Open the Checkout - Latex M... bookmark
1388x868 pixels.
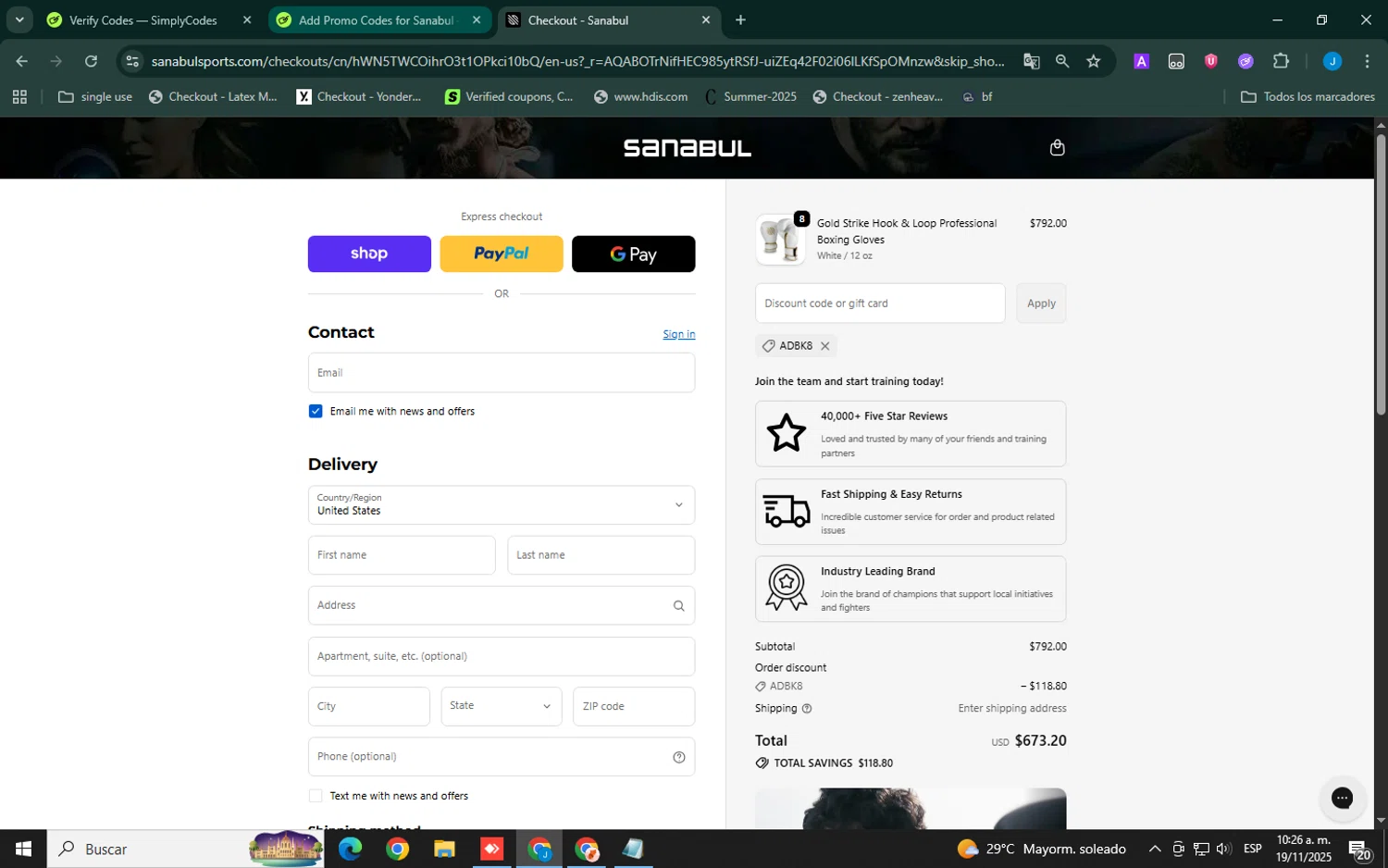(213, 96)
